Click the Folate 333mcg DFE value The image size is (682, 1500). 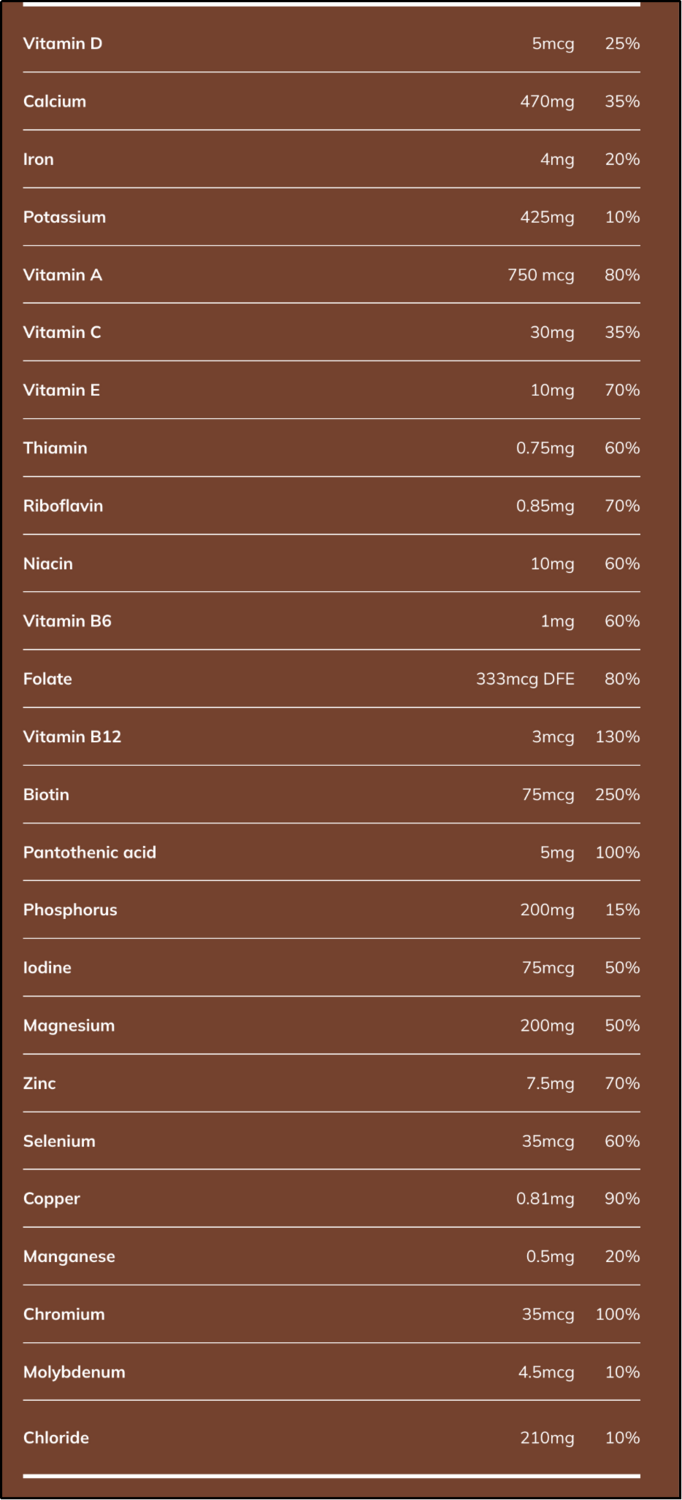click(x=526, y=679)
